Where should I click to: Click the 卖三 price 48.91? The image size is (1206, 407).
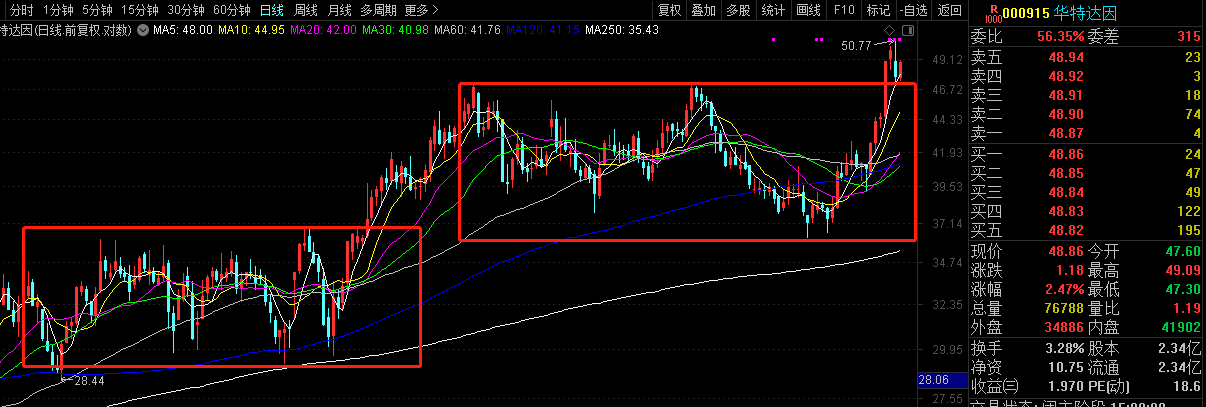point(1064,95)
